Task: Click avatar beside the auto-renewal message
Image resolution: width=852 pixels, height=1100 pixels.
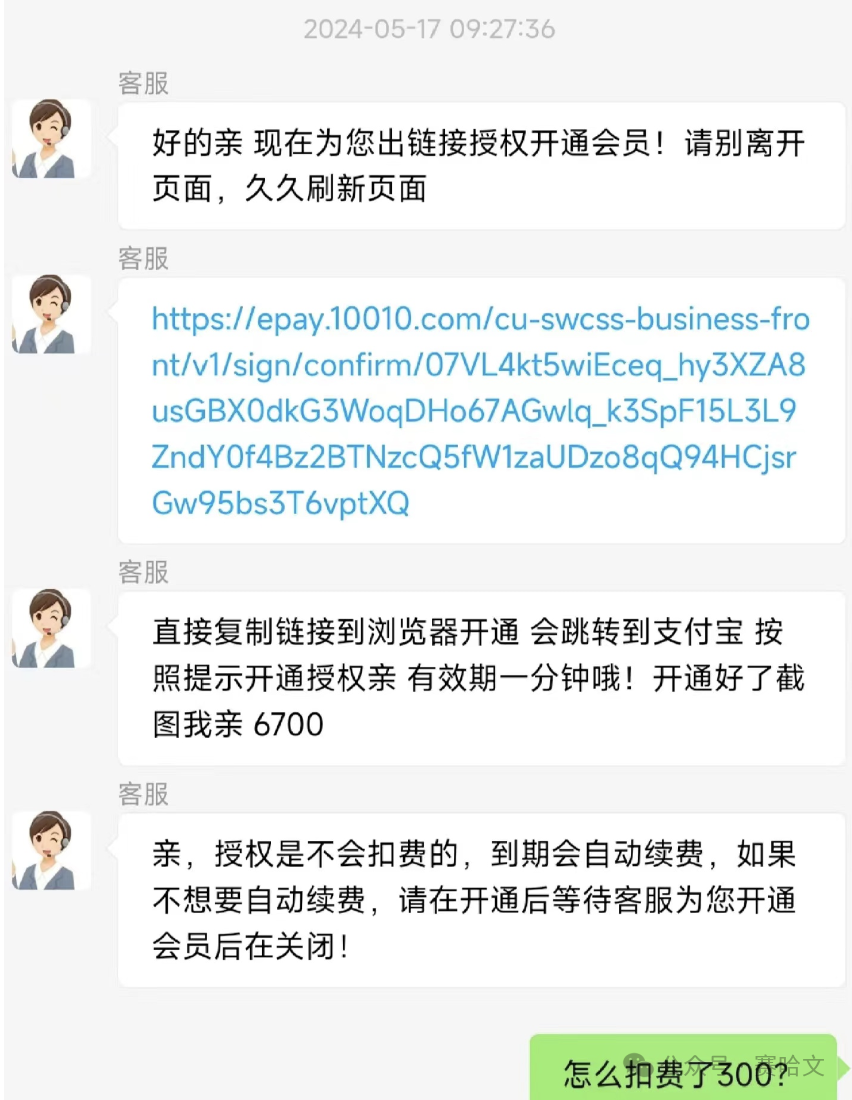Action: (51, 851)
